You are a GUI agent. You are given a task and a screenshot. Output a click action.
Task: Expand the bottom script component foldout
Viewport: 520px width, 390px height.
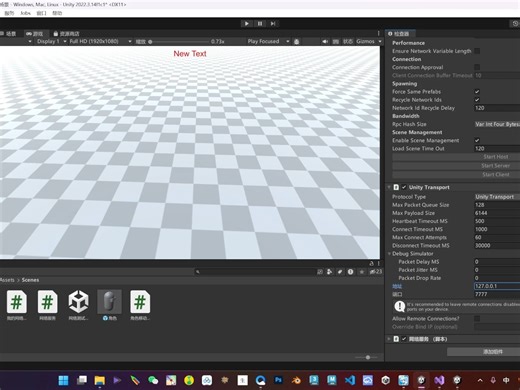click(389, 339)
